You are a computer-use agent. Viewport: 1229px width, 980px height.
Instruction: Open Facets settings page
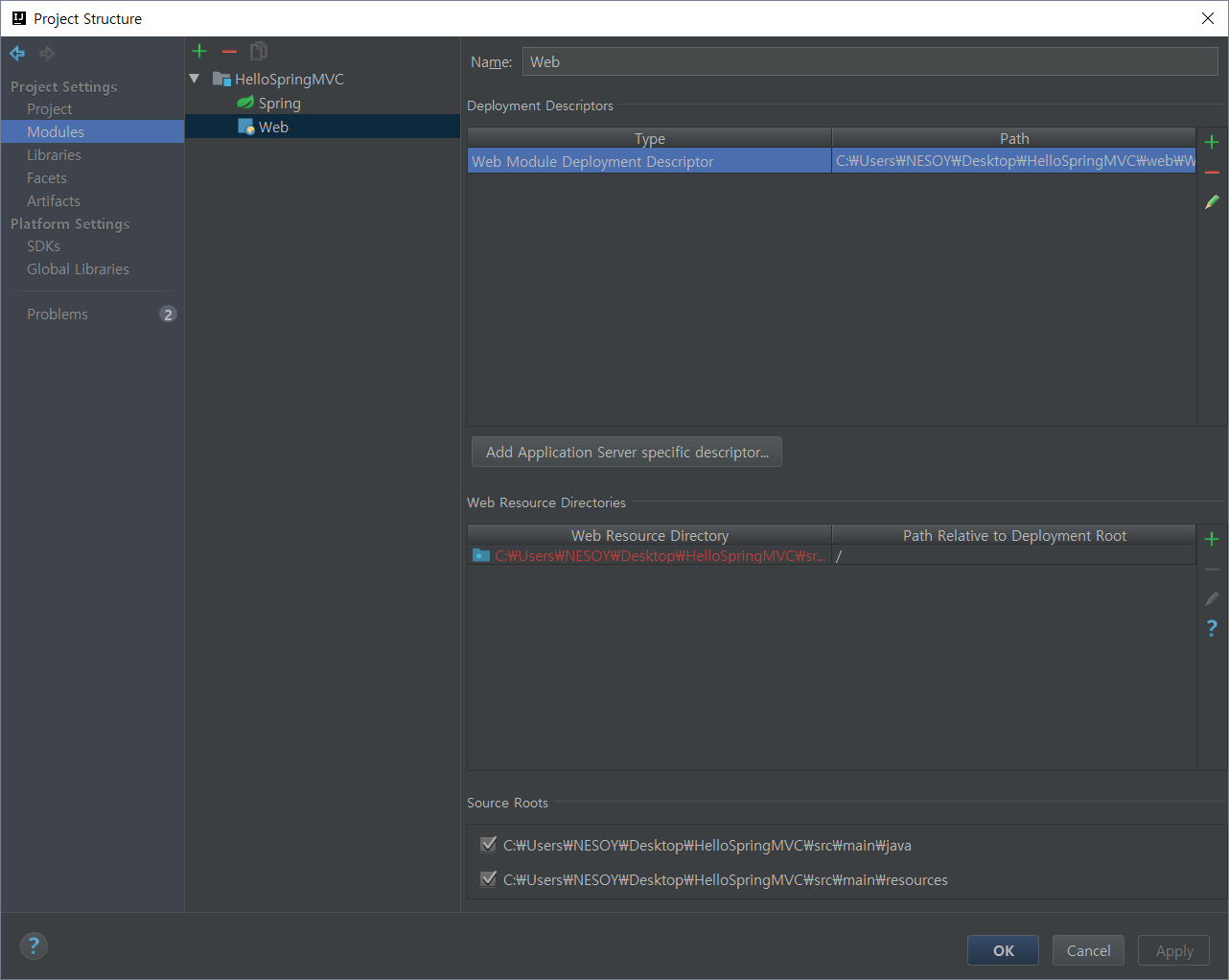[47, 178]
